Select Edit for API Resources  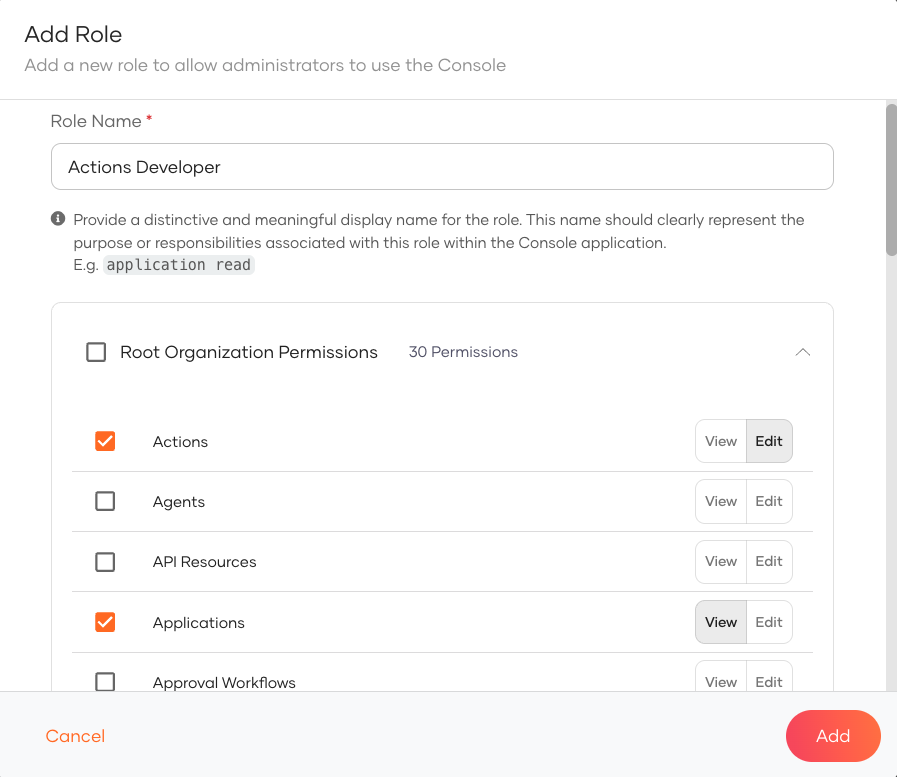769,562
